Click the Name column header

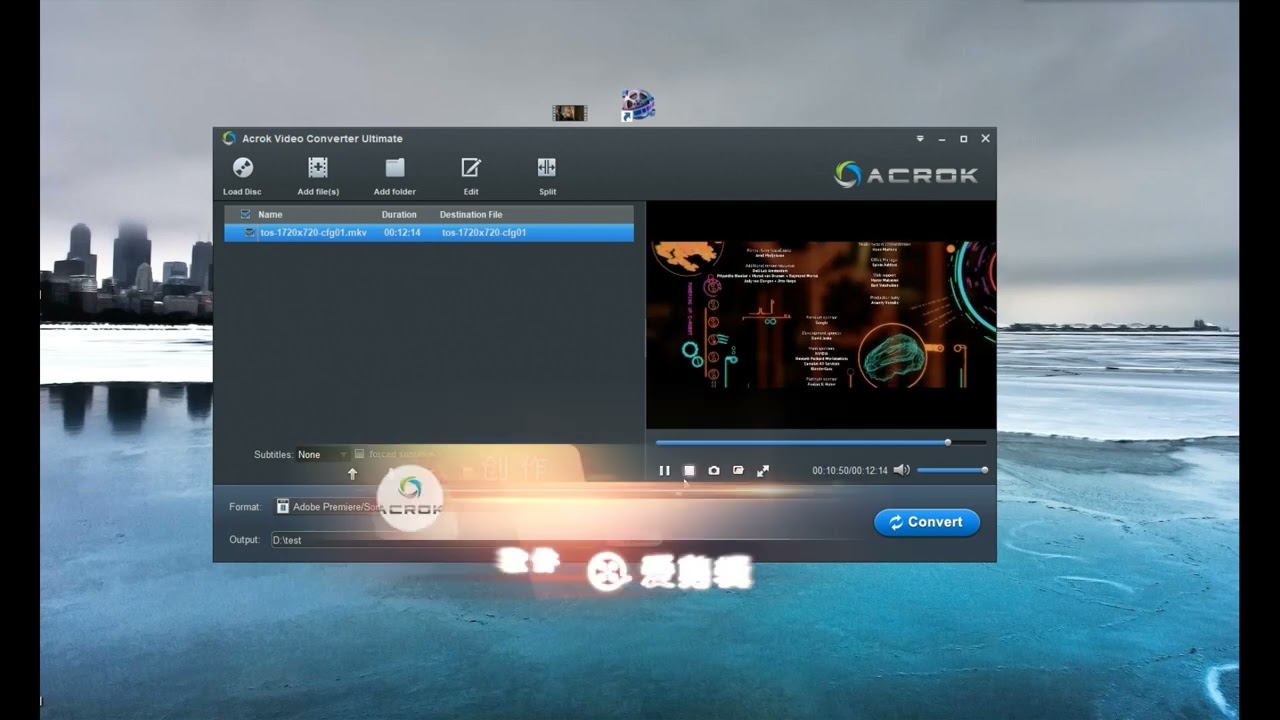coord(270,214)
